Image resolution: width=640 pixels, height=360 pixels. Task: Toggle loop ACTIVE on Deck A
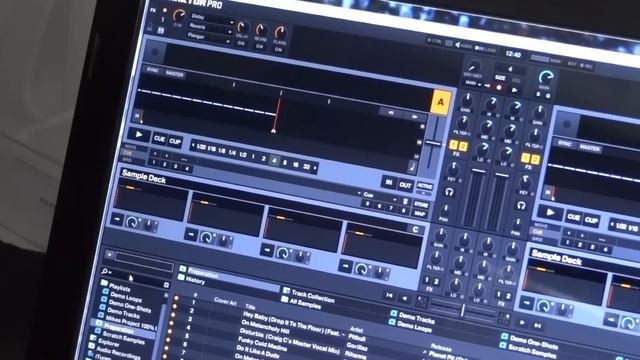[424, 187]
